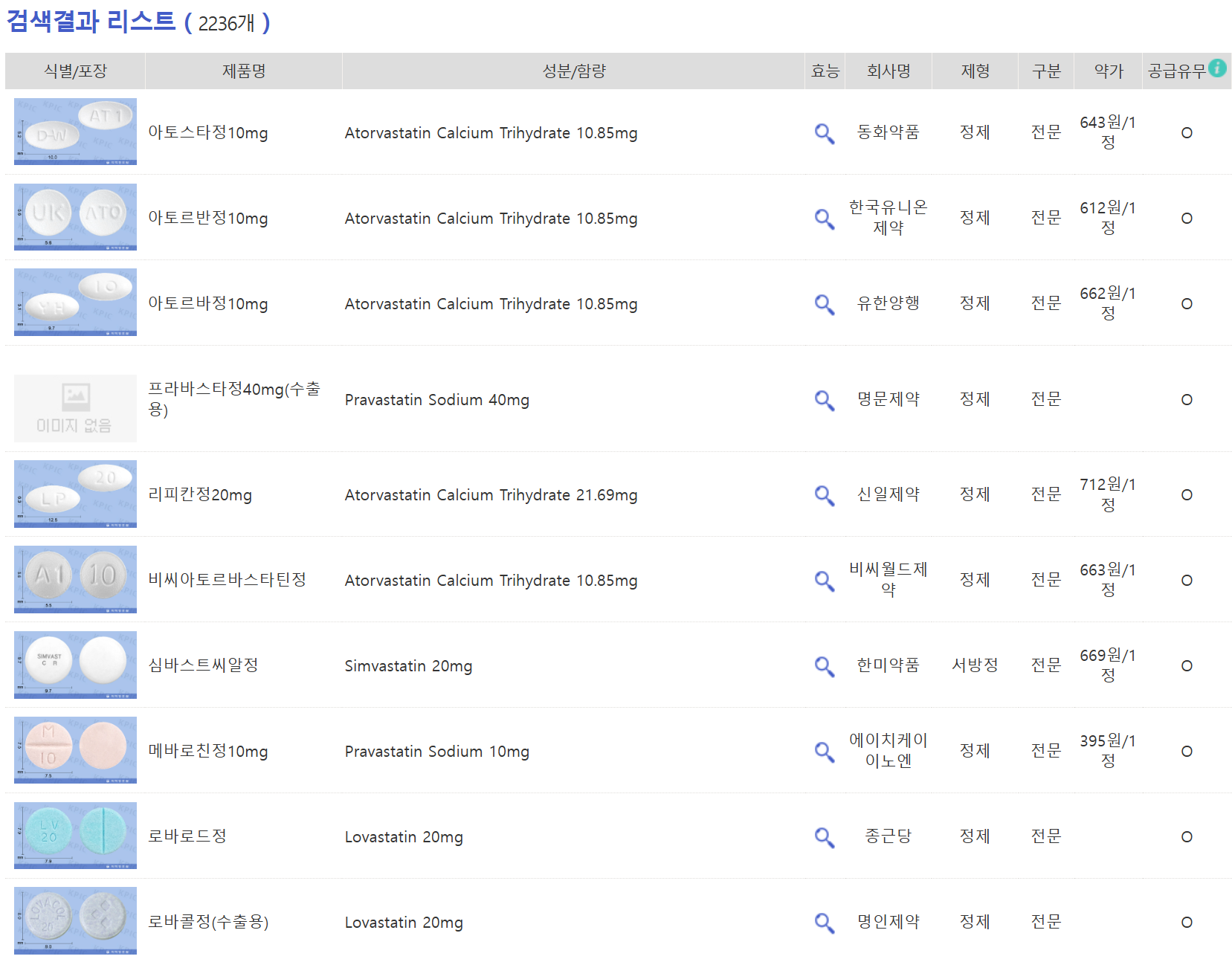This screenshot has width=1232, height=962.
Task: View teal pill image of 로바로드정
Action: click(75, 836)
